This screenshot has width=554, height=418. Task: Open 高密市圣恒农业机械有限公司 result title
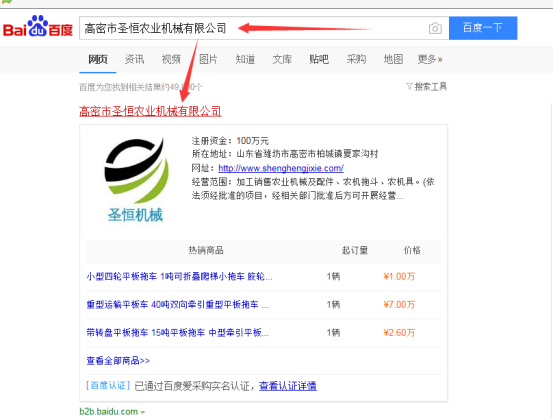click(151, 111)
